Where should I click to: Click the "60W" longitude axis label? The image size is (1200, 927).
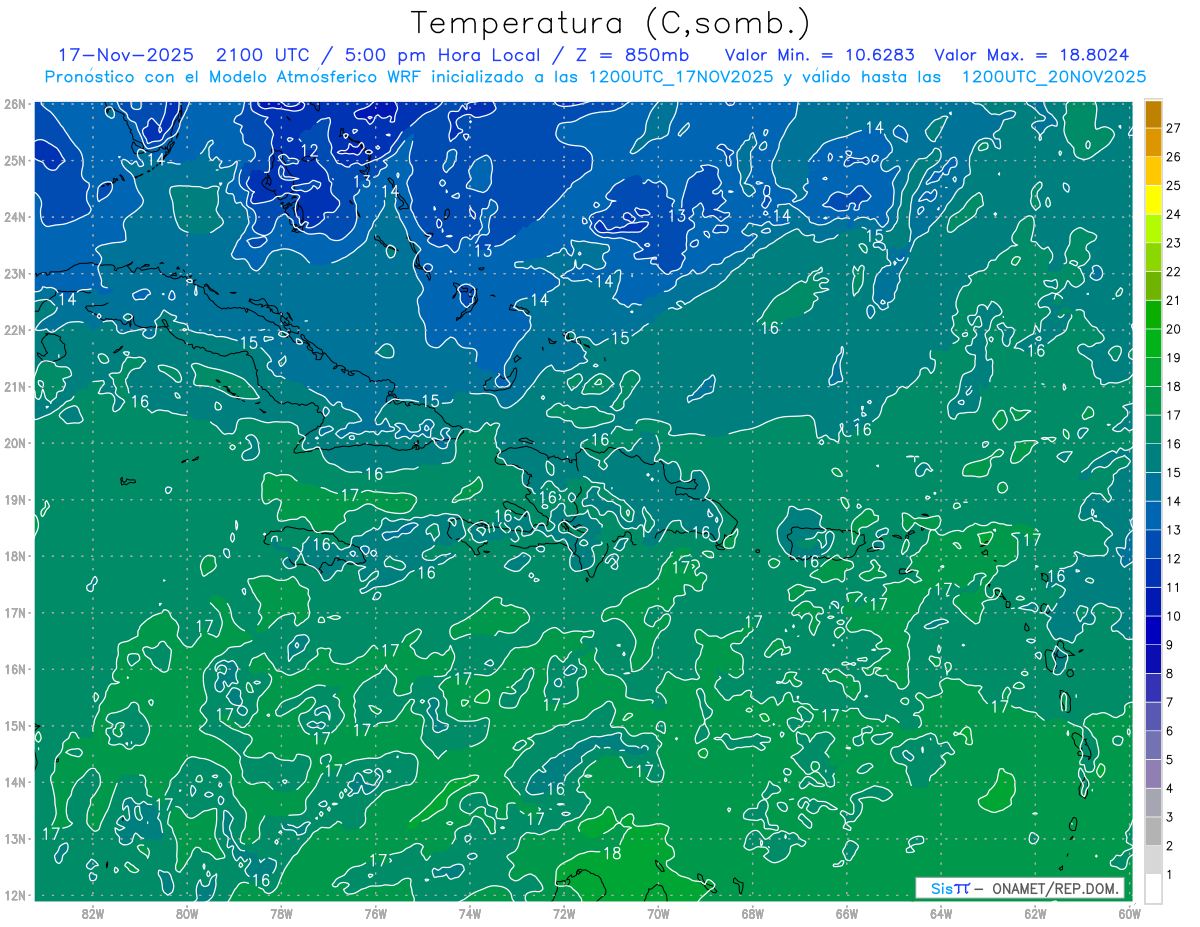click(x=1130, y=913)
